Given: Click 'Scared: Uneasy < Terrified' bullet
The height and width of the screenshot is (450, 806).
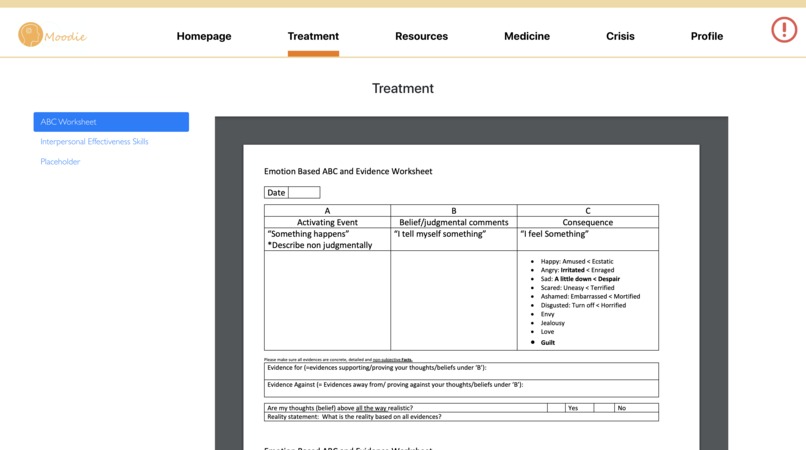Looking at the screenshot, I should tap(577, 288).
